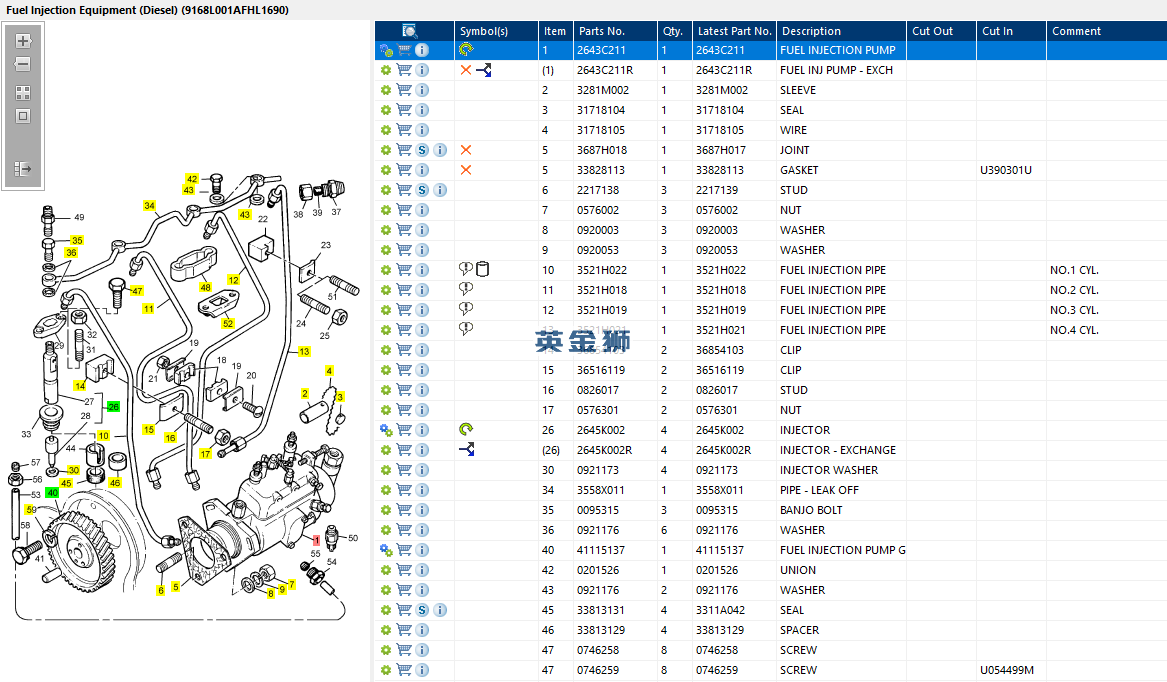This screenshot has width=1167, height=682.
Task: Click the Cut In value U054499M
Action: coord(1007,670)
